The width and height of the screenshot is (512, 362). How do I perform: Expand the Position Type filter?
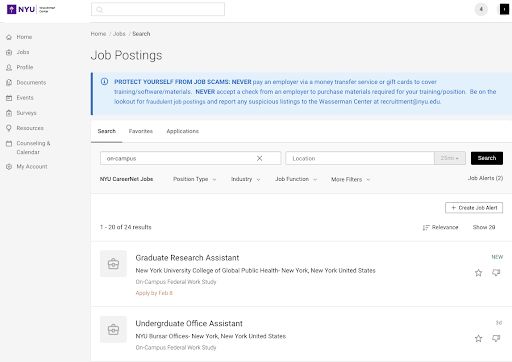[x=195, y=179]
